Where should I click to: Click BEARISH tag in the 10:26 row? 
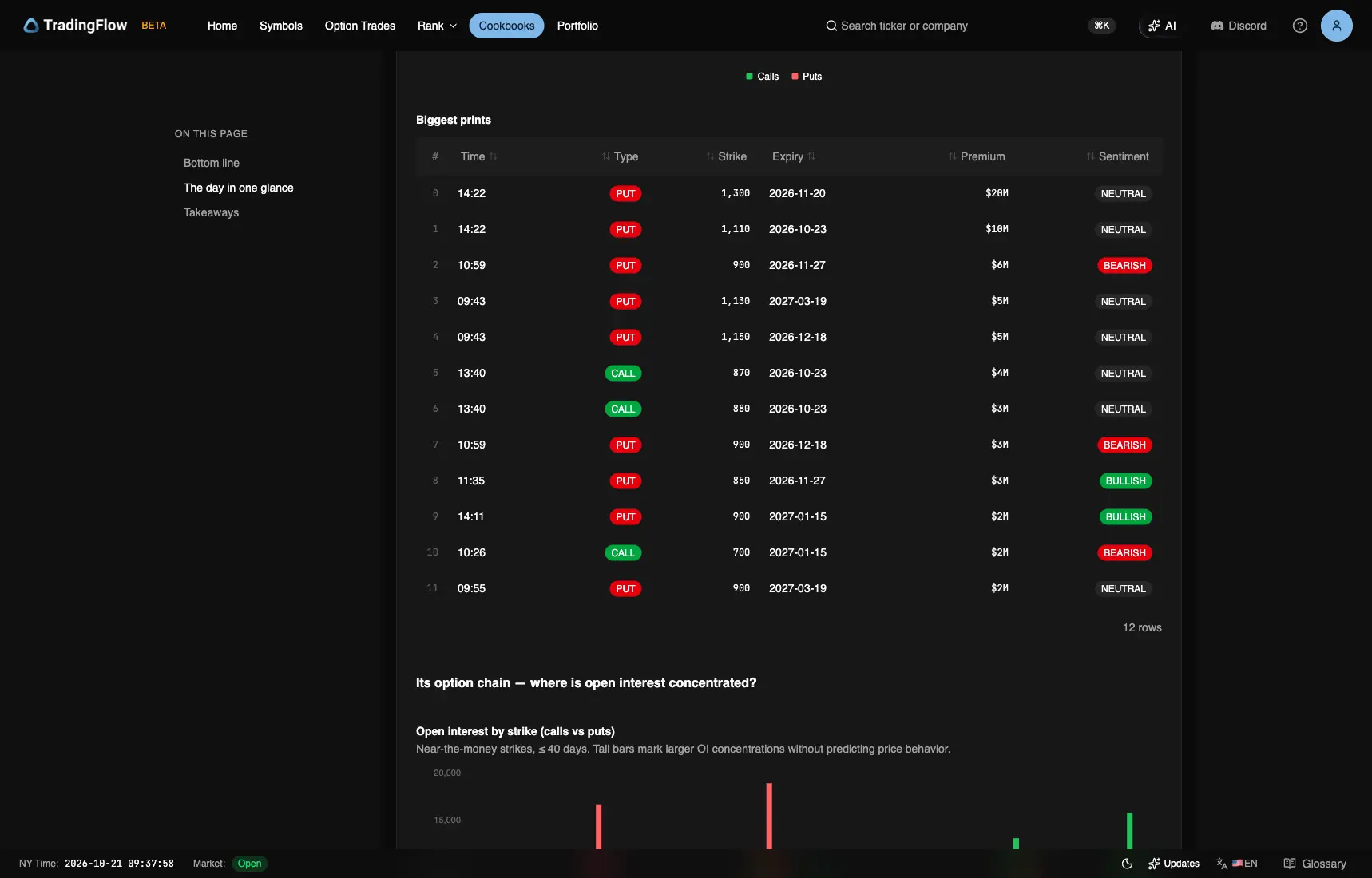click(x=1124, y=553)
